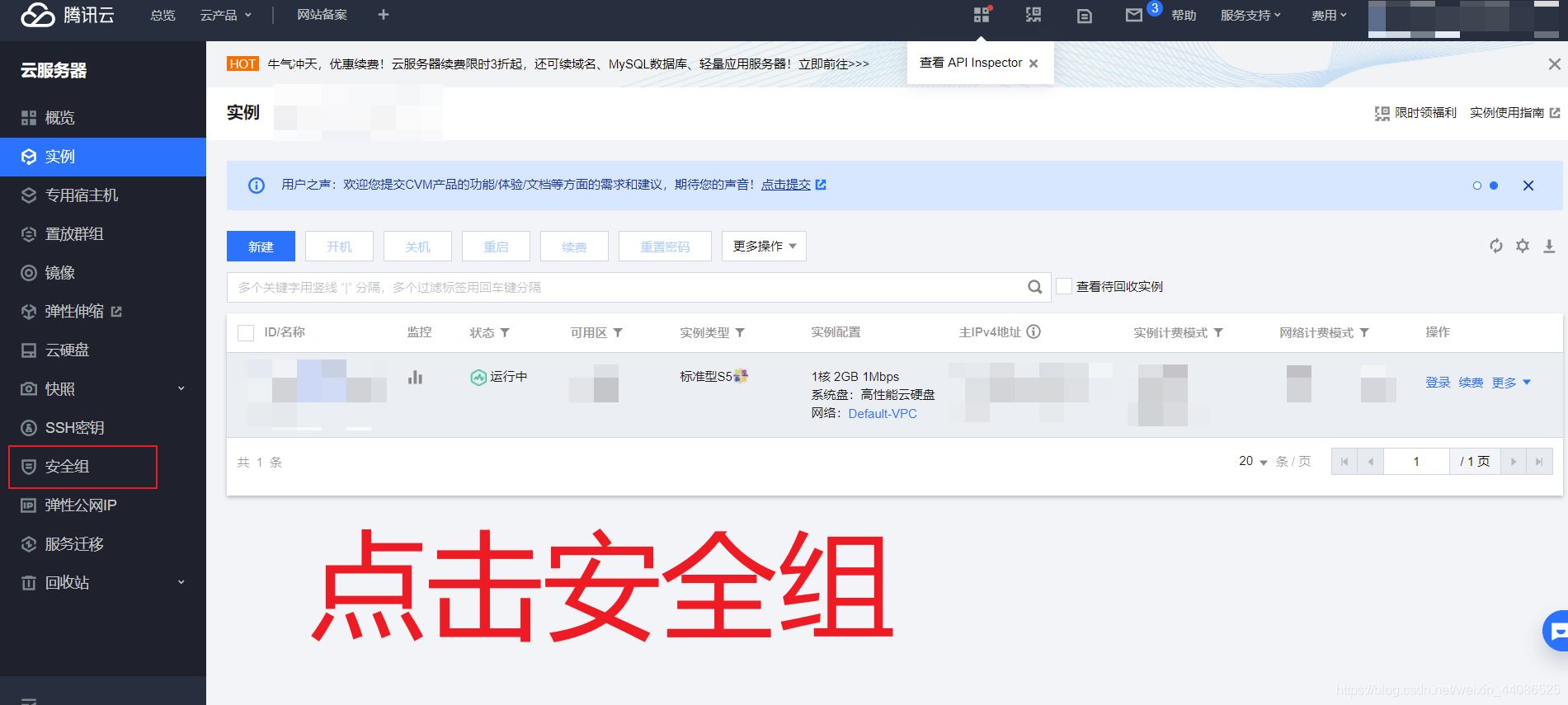
Task: Focus the keyword search input field
Action: 627,287
